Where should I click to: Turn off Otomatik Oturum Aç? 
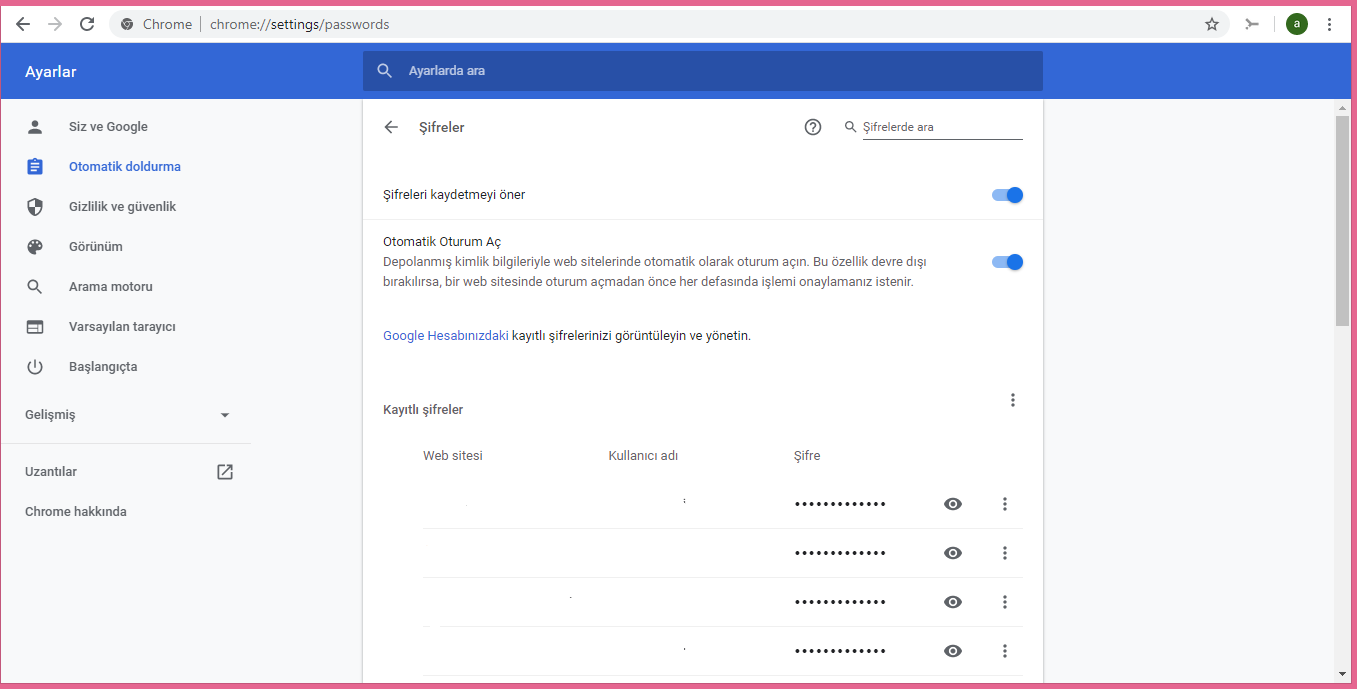(1007, 261)
